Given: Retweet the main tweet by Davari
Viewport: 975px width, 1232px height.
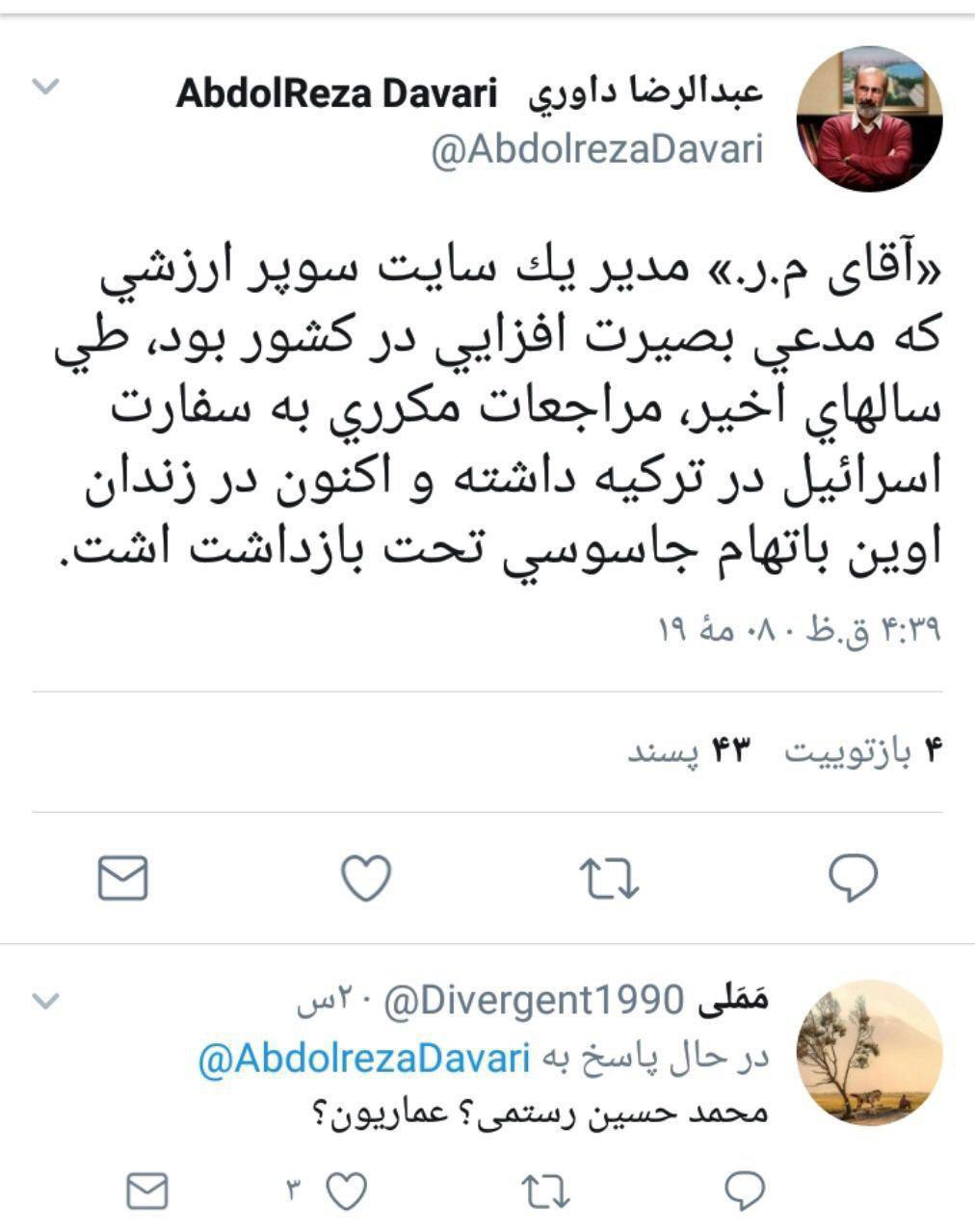Looking at the screenshot, I should click(609, 878).
